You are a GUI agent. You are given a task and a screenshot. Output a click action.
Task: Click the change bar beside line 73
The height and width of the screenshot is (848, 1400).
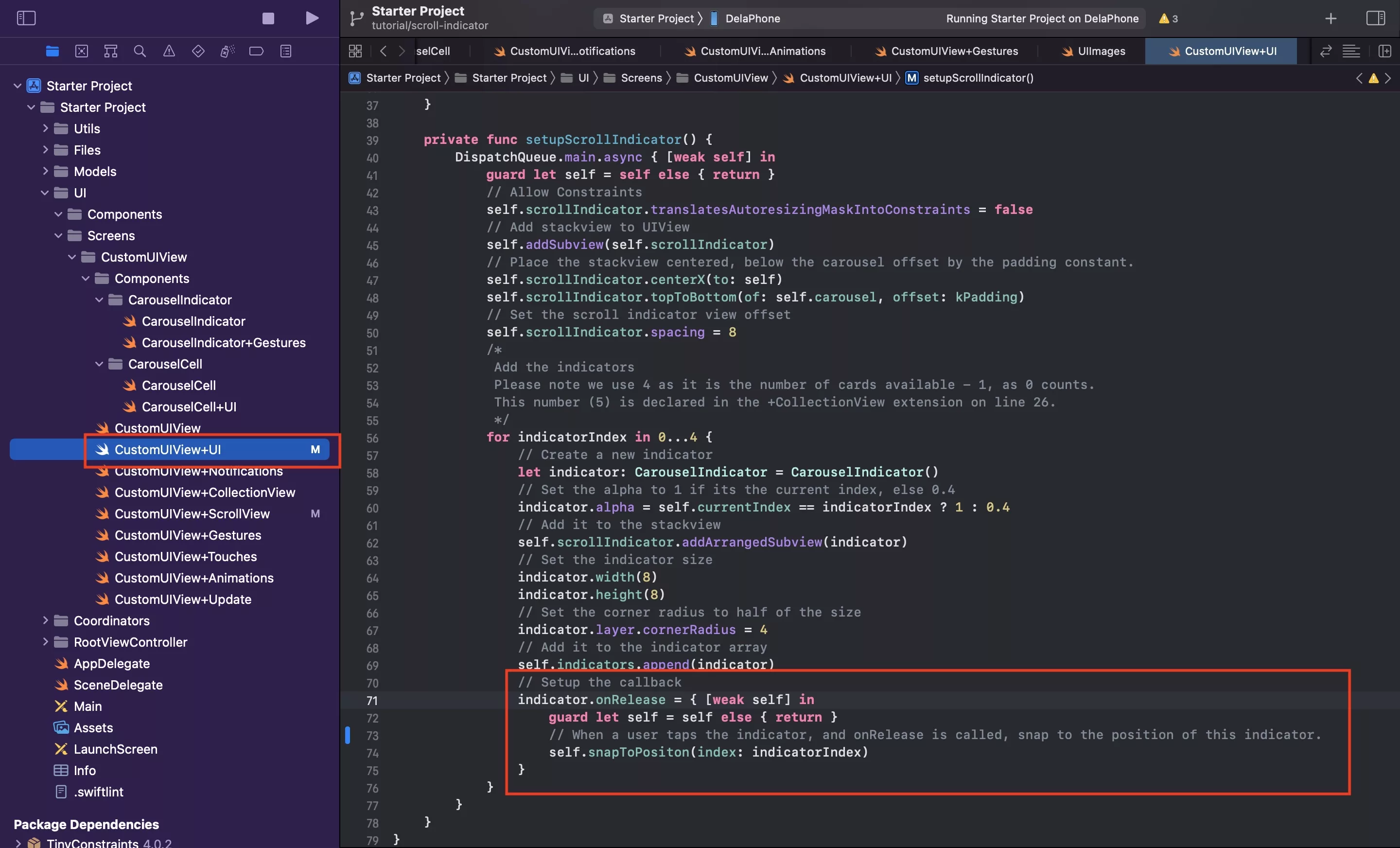347,735
